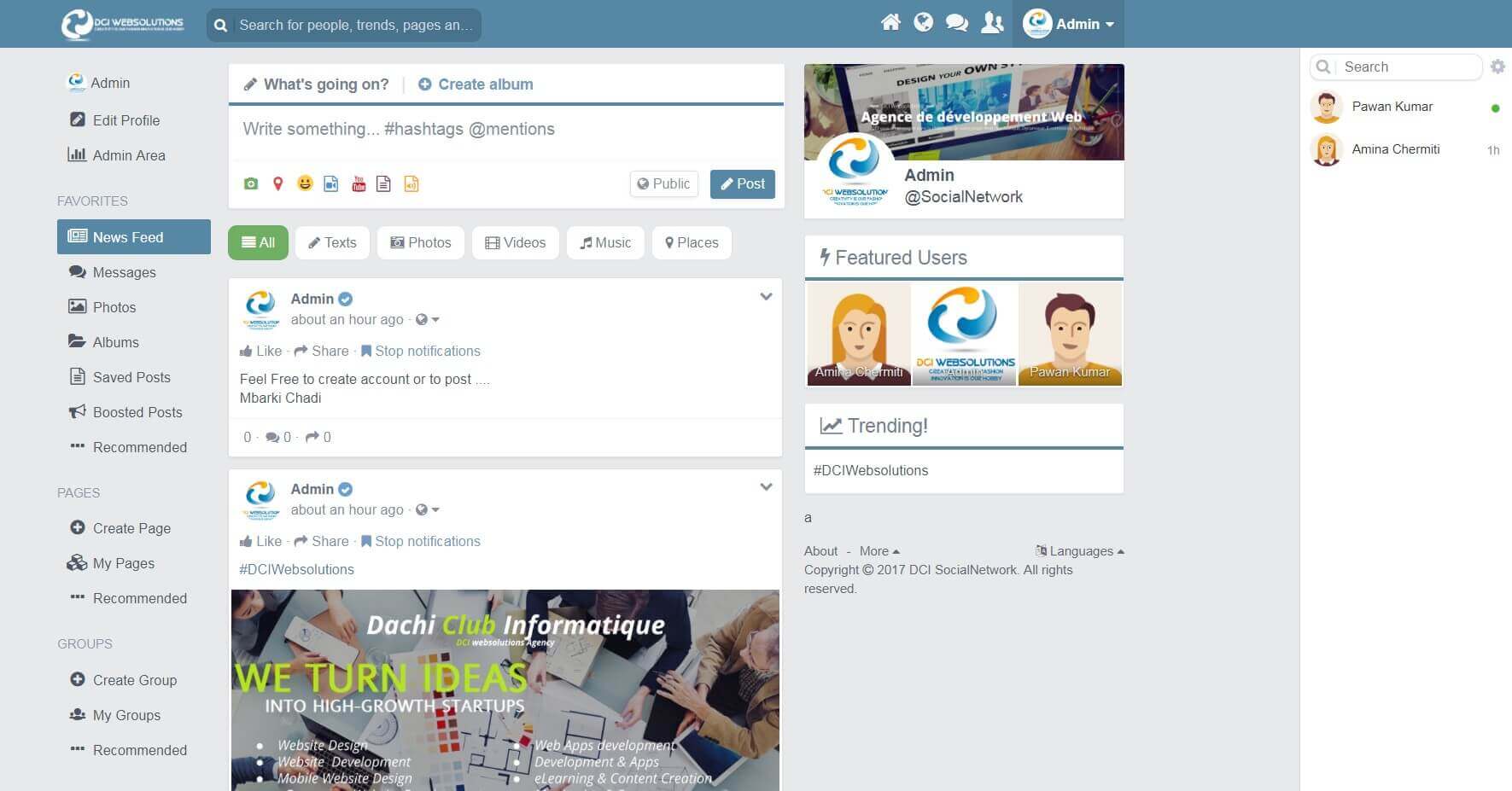Expand options chevron on first Admin post
This screenshot has height=791, width=1512.
[766, 297]
